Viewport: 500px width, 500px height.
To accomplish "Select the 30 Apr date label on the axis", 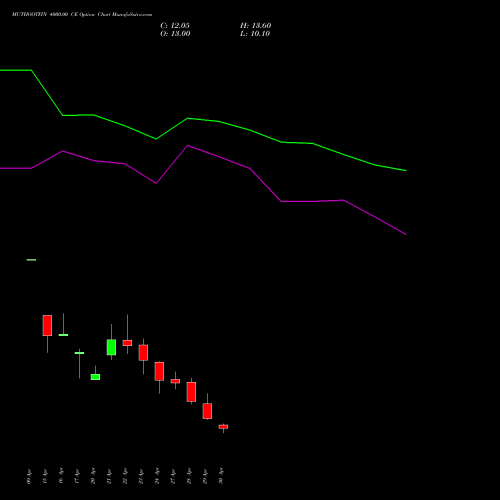I will click(x=221, y=476).
